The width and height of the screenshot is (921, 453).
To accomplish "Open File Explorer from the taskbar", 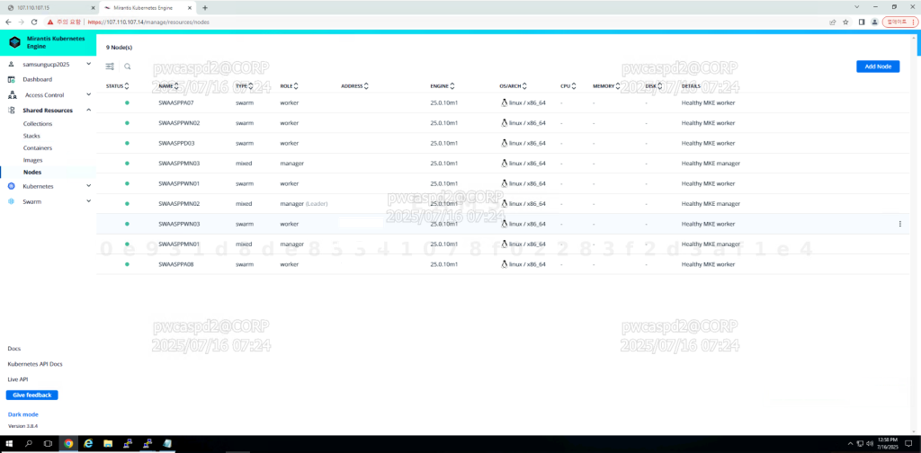I will [x=108, y=444].
